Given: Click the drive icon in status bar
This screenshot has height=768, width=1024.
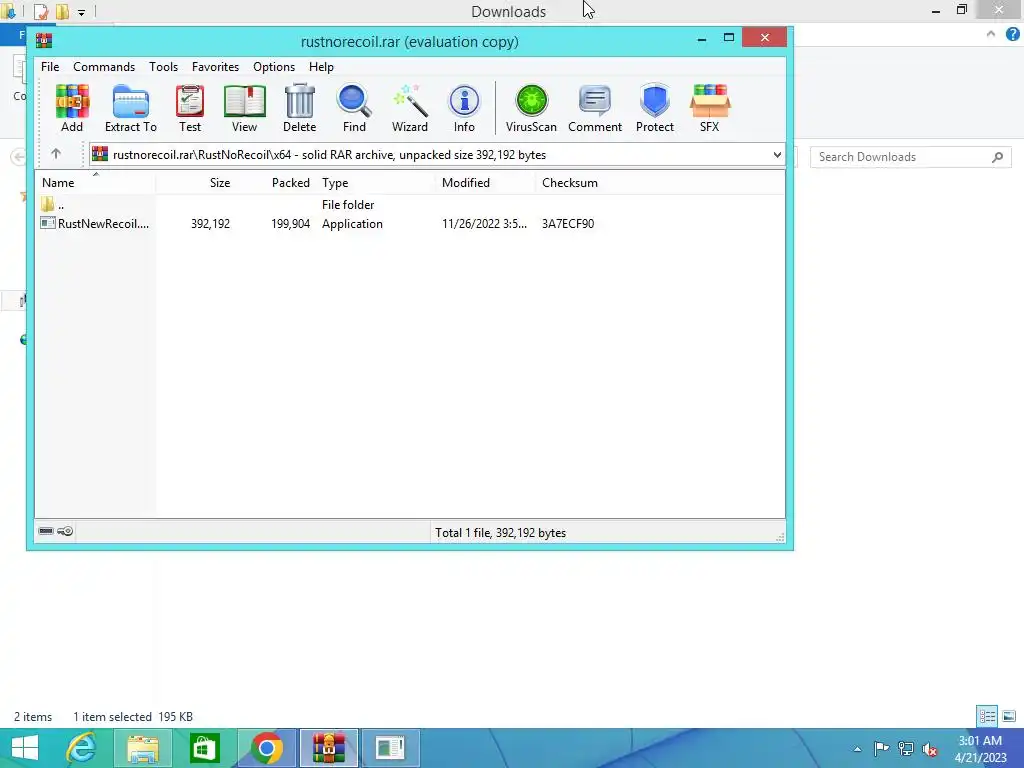Looking at the screenshot, I should pos(46,532).
